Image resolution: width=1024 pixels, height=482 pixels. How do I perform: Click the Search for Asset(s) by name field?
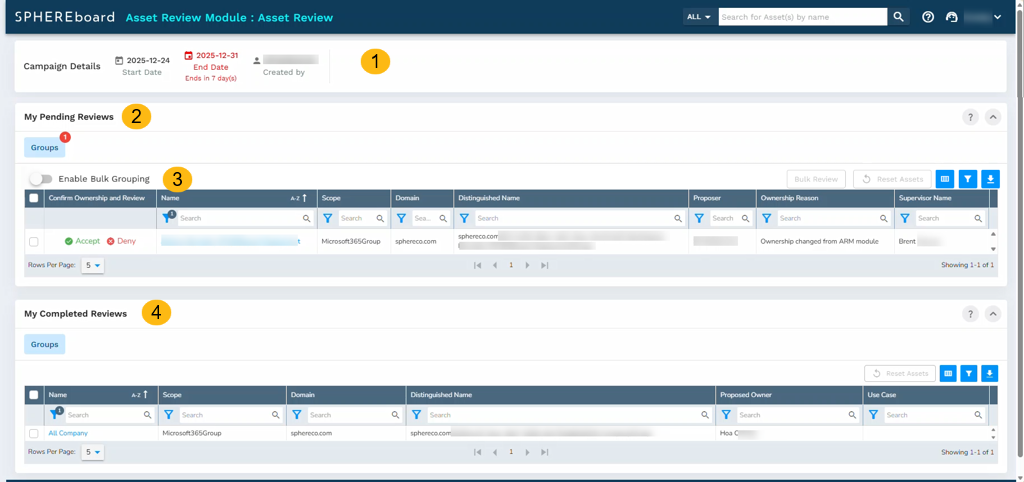(x=803, y=17)
